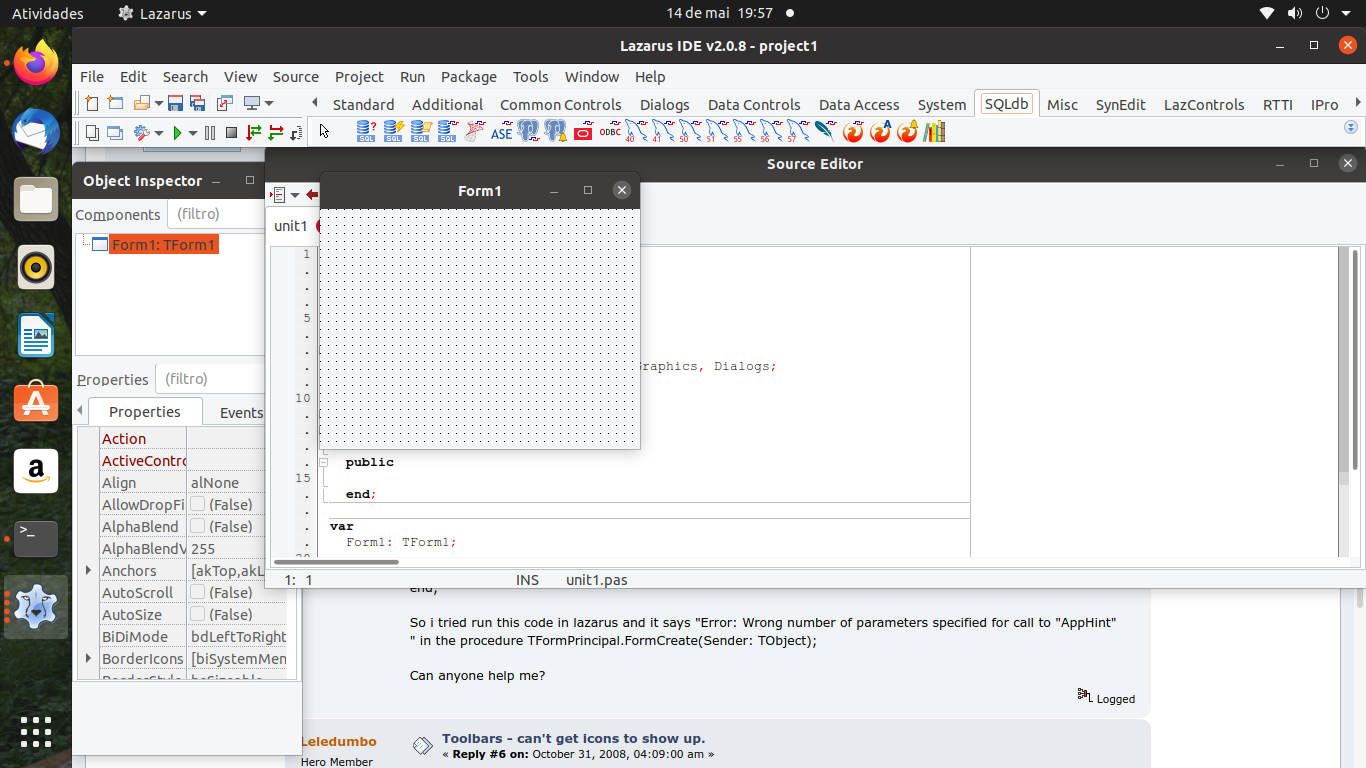Switch to the Data Access palette tab
Image resolution: width=1366 pixels, height=768 pixels.
click(858, 105)
